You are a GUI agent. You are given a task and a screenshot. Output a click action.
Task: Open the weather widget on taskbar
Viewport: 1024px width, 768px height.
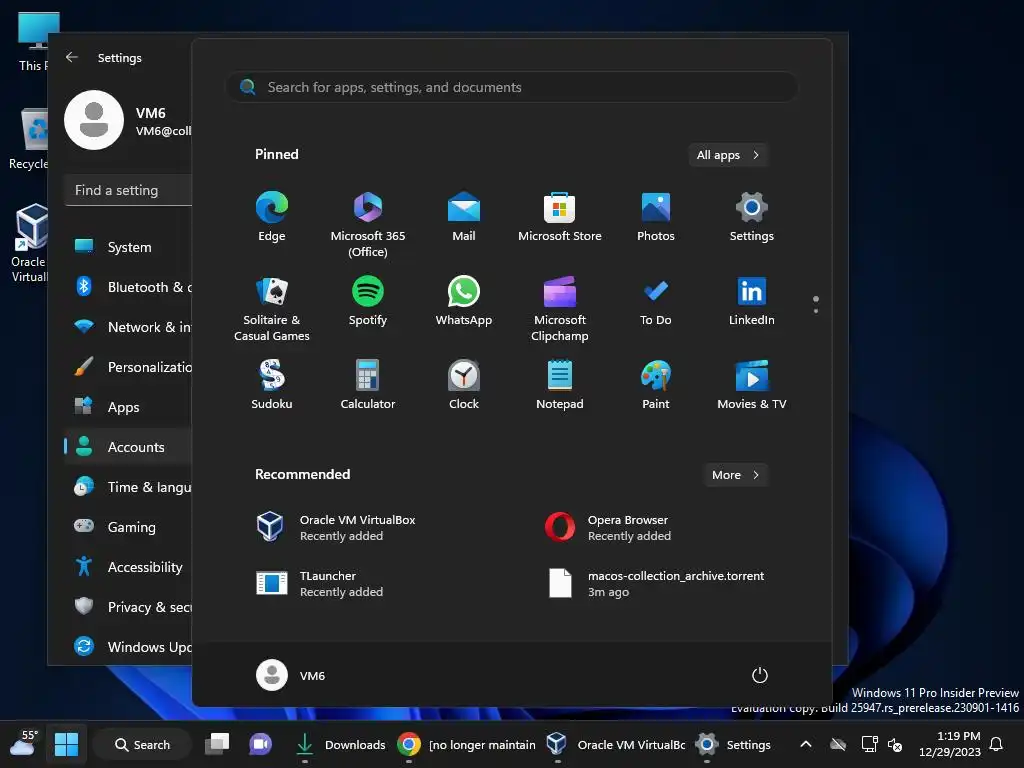point(24,744)
